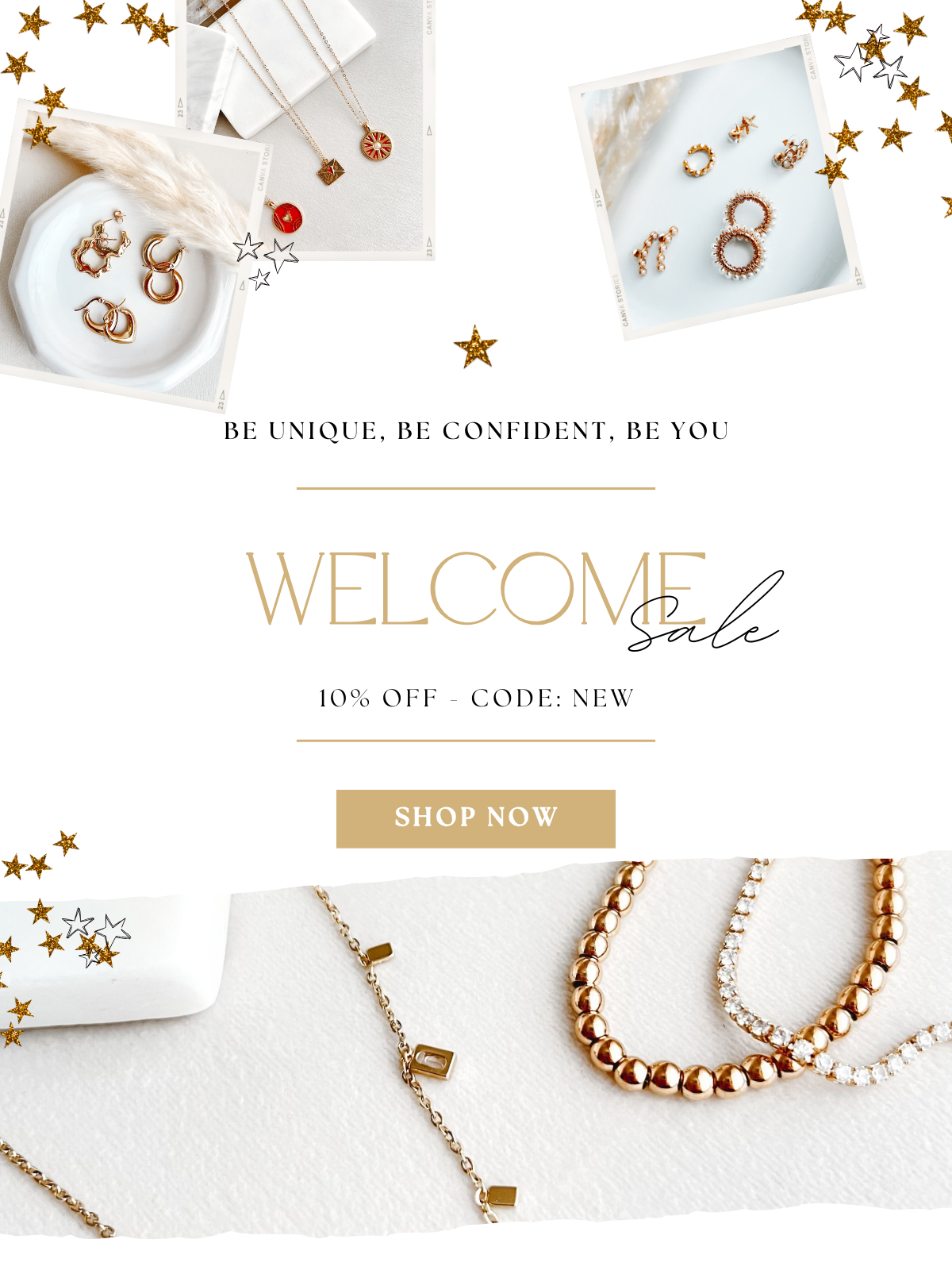Click the gold glitter star above the tagline
952x1270 pixels.
tap(475, 347)
